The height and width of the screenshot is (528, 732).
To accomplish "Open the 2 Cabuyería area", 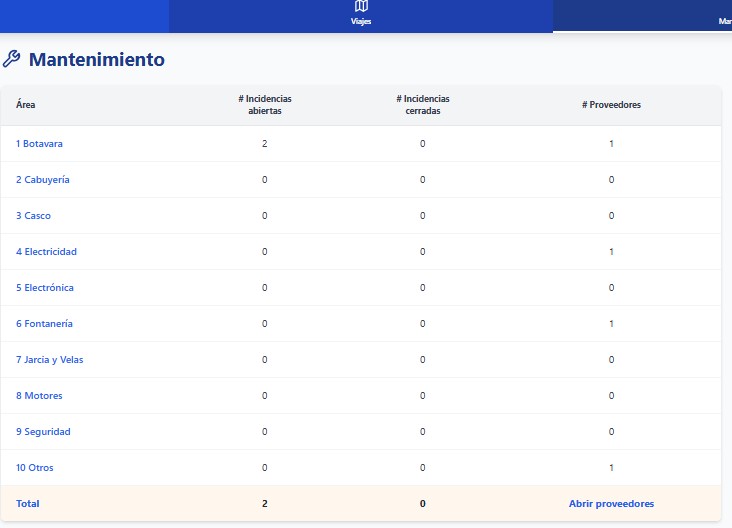I will (x=42, y=180).
